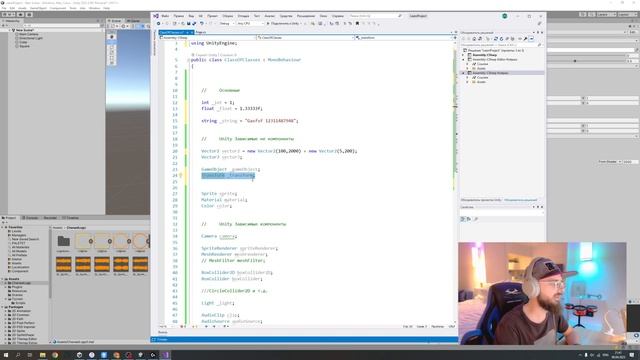This screenshot has height=360, width=640.
Task: Switch to Unity Console panel tab
Action: [31, 218]
